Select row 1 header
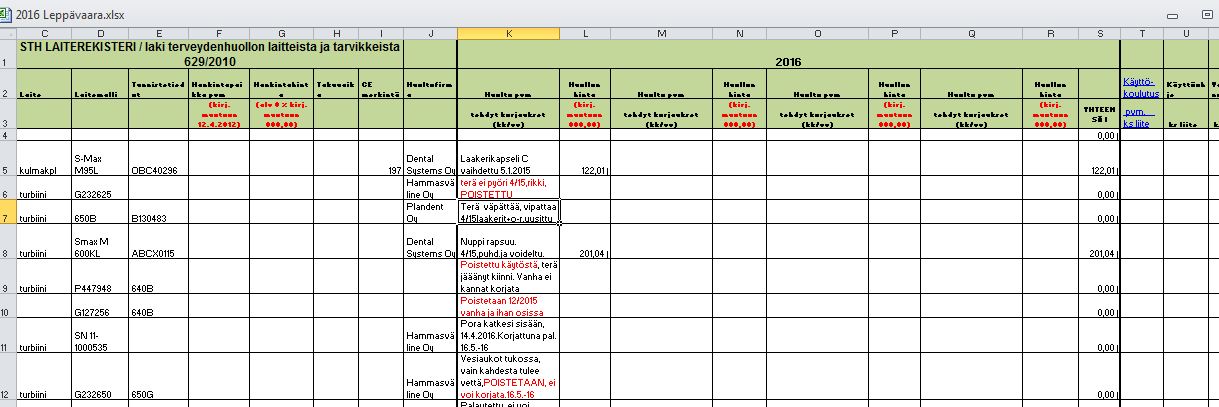Viewport: 1219px width, 407px height. [8, 54]
